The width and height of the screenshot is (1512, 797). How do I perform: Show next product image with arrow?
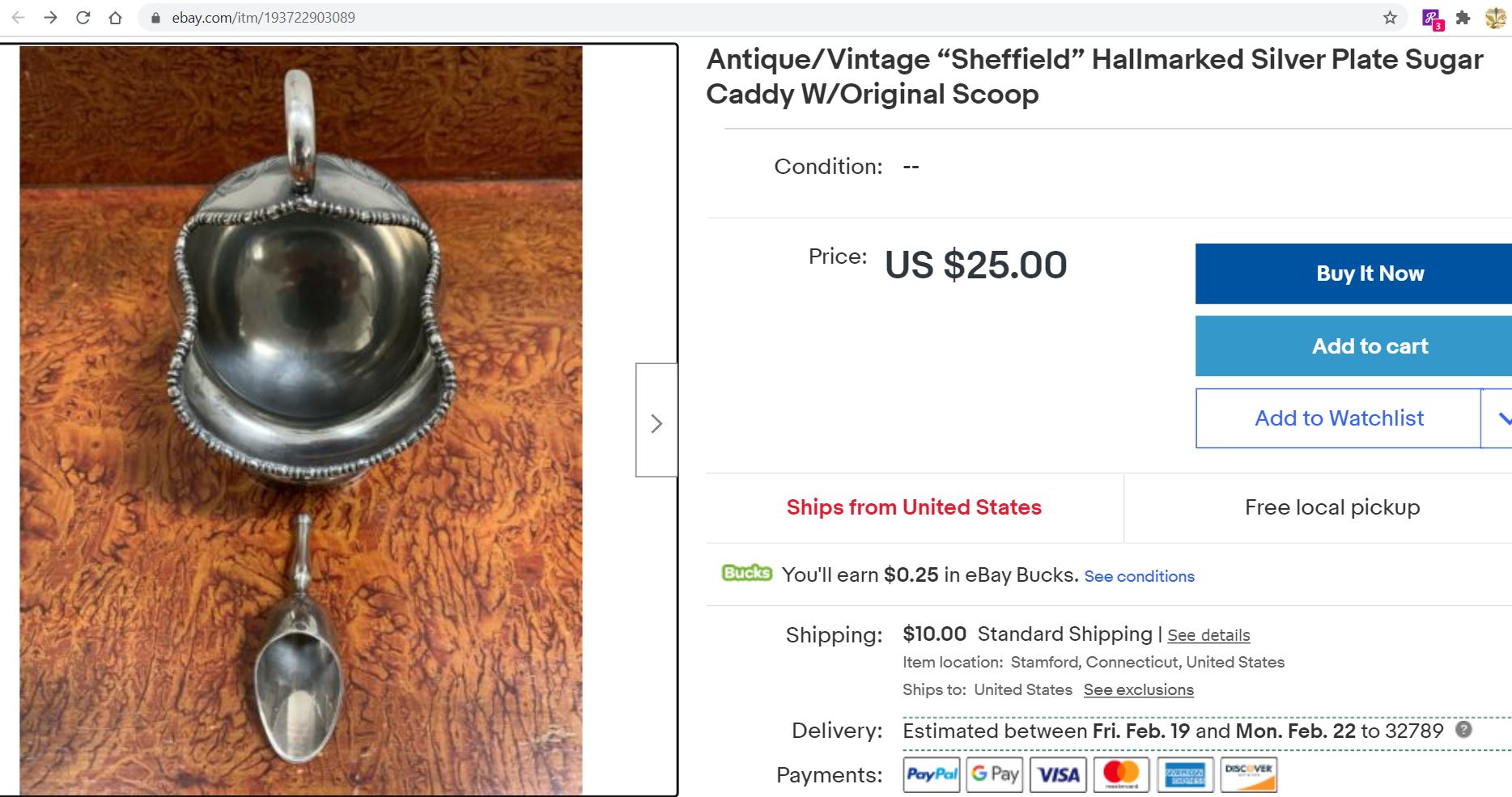click(x=656, y=420)
